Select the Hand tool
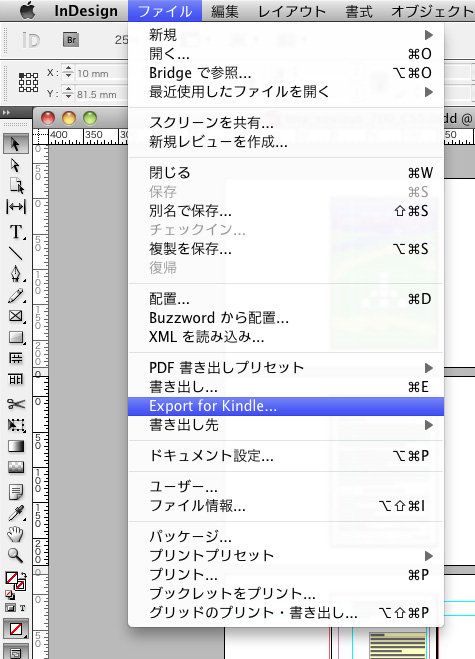The width and height of the screenshot is (475, 659). (16, 534)
